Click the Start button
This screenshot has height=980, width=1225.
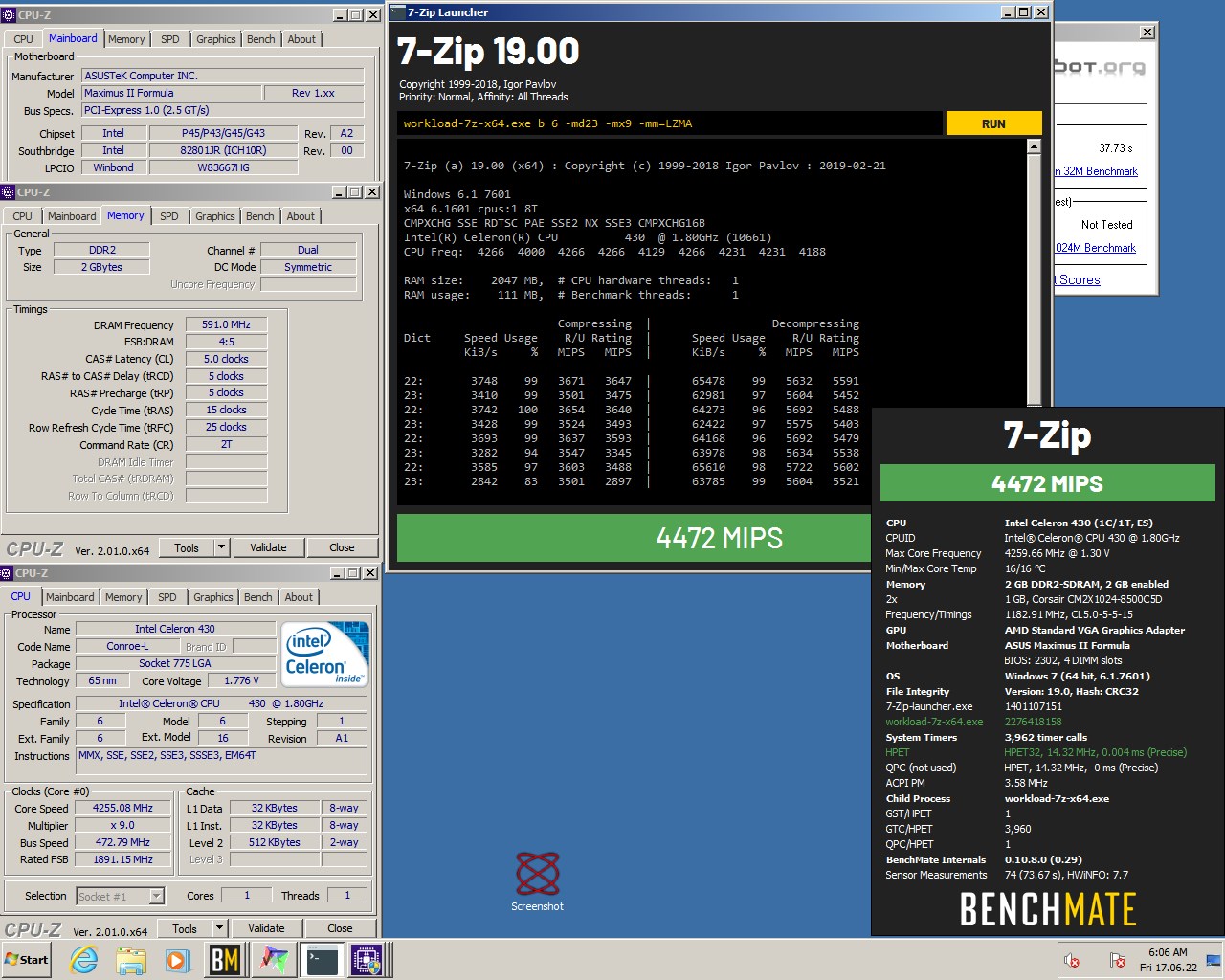click(x=27, y=959)
